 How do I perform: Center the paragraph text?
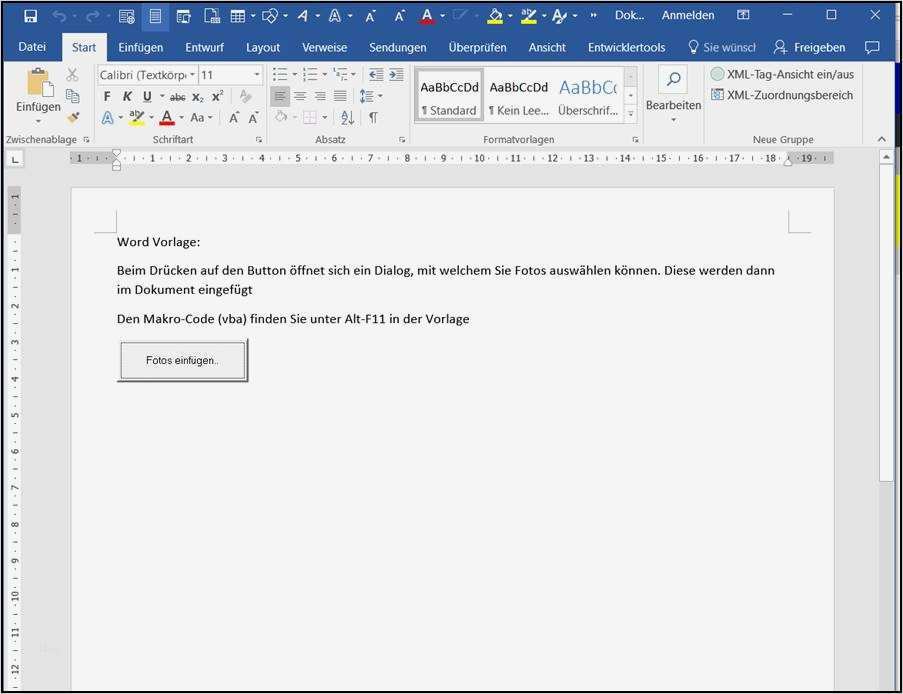tap(300, 96)
